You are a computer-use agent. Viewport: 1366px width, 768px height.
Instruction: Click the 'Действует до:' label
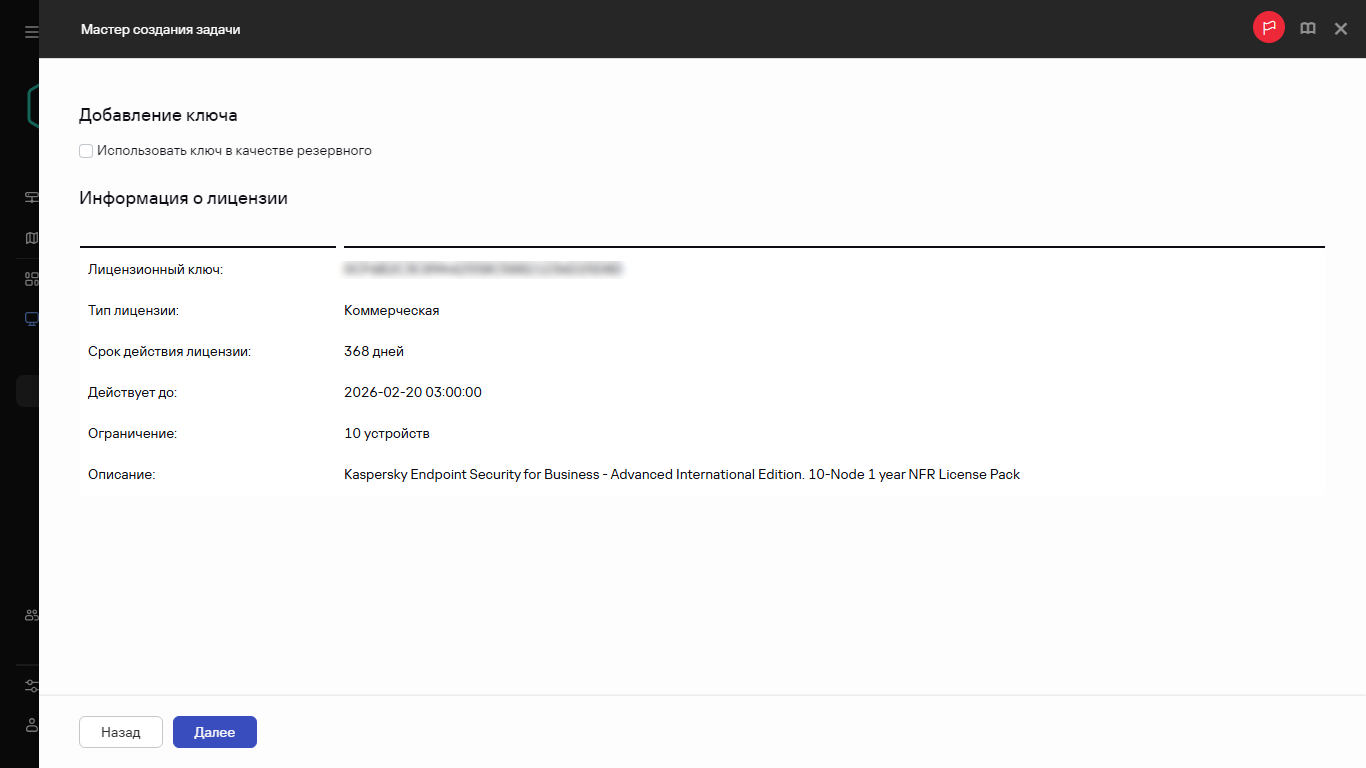click(132, 392)
